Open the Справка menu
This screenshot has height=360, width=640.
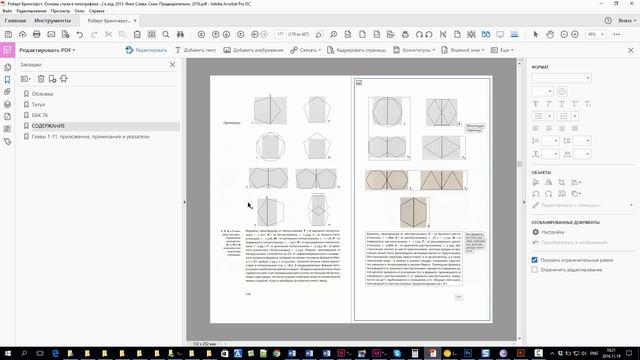click(97, 11)
